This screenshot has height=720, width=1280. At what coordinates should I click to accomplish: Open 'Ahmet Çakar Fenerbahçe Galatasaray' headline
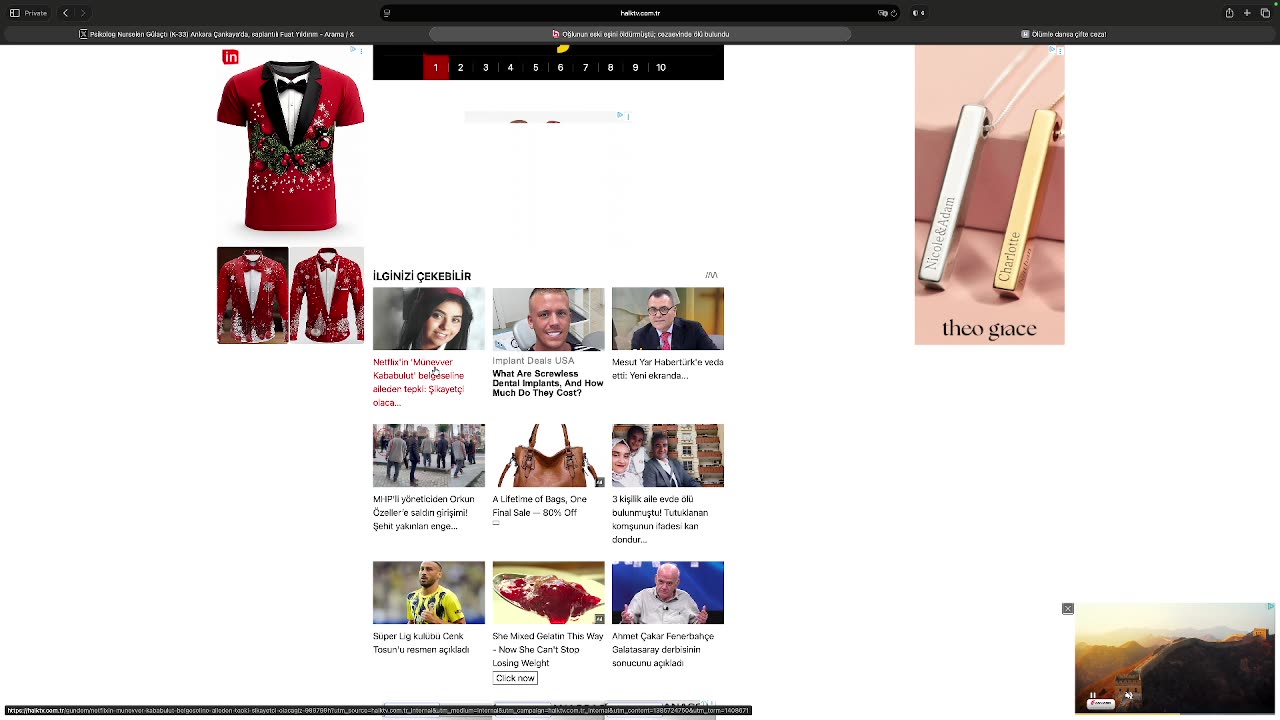(663, 649)
